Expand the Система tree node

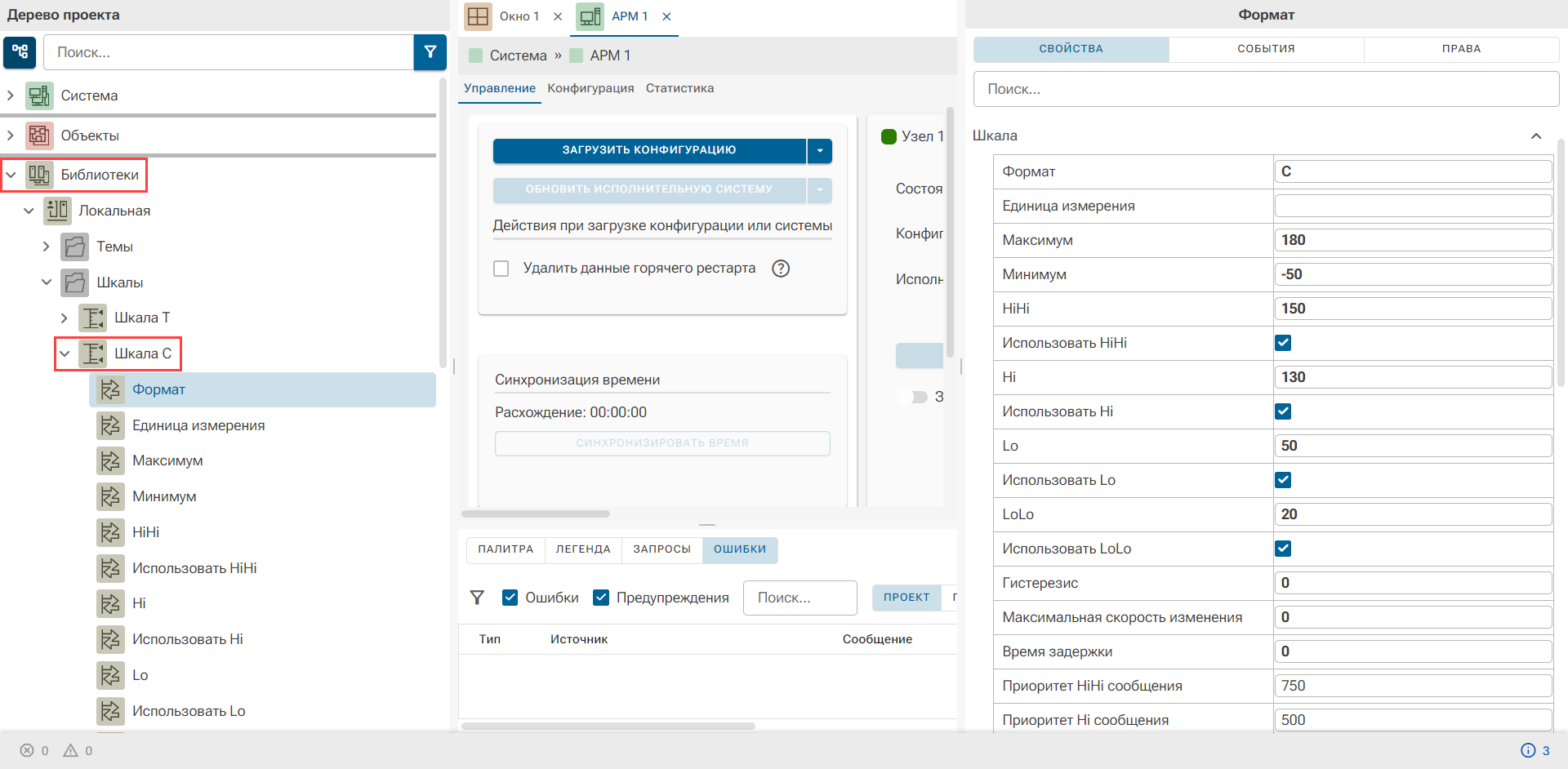(11, 96)
